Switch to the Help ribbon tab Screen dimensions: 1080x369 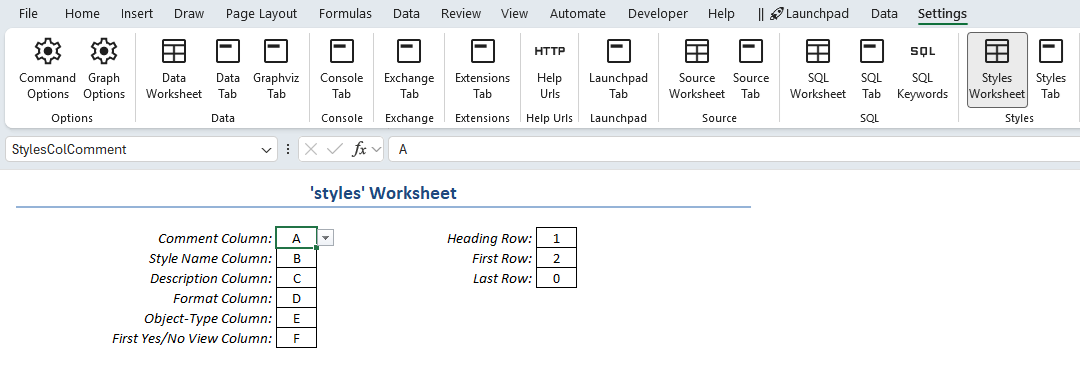pos(721,14)
